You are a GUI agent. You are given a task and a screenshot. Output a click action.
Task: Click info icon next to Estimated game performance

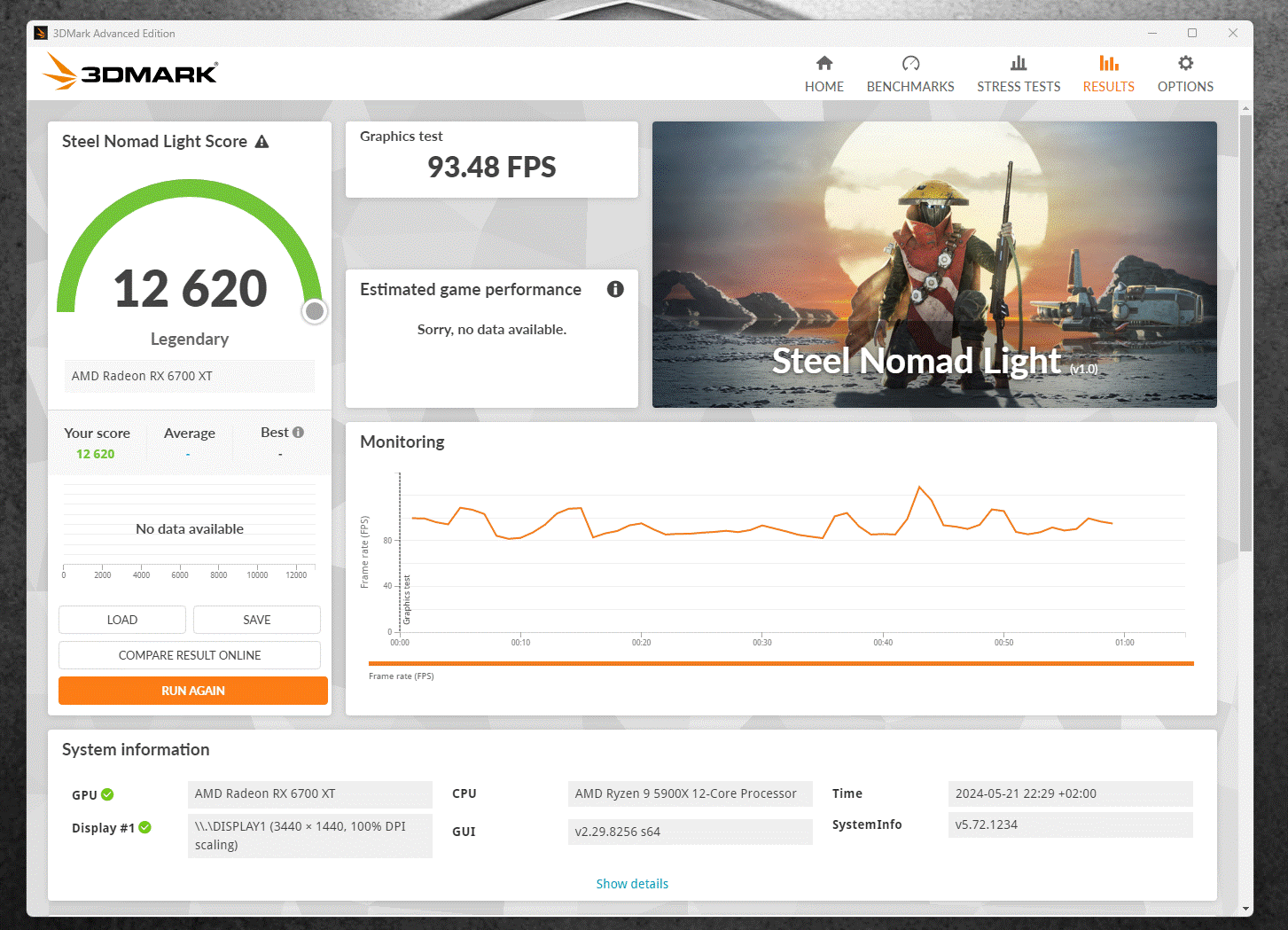click(615, 289)
